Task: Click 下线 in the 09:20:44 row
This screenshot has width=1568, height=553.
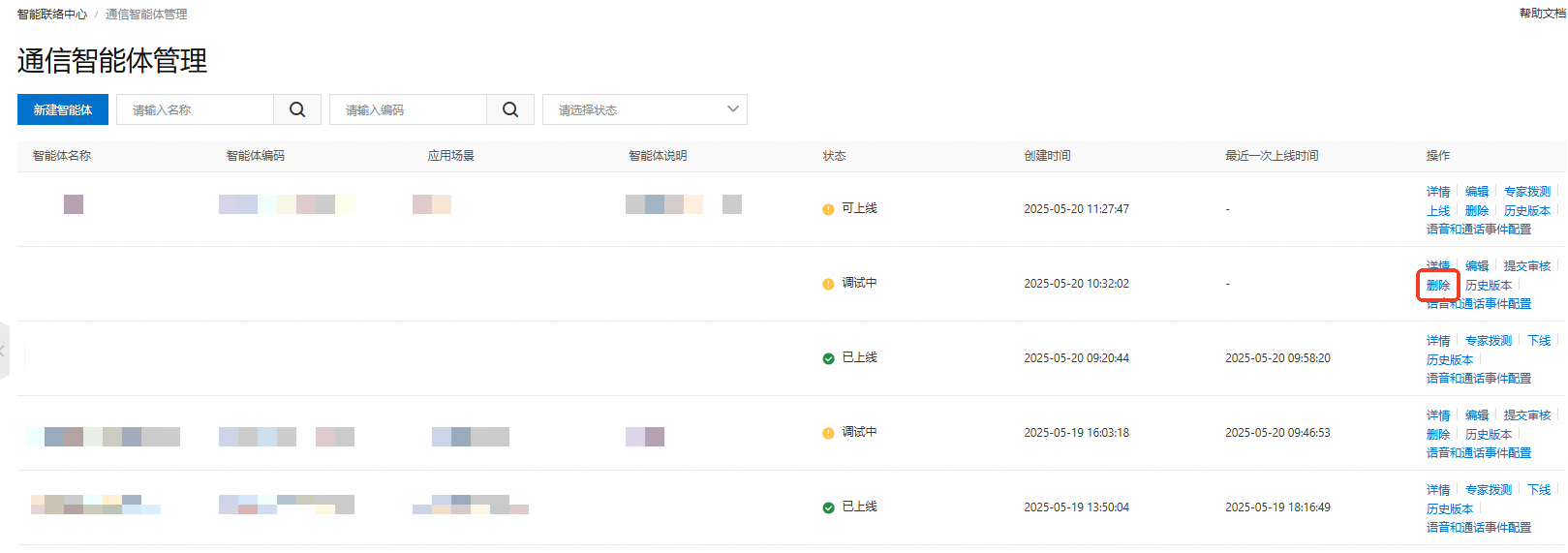Action: click(1539, 341)
